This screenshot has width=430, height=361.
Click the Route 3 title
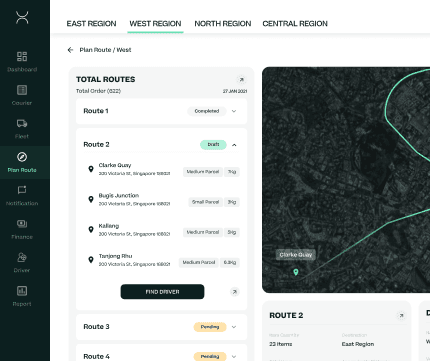[96, 327]
